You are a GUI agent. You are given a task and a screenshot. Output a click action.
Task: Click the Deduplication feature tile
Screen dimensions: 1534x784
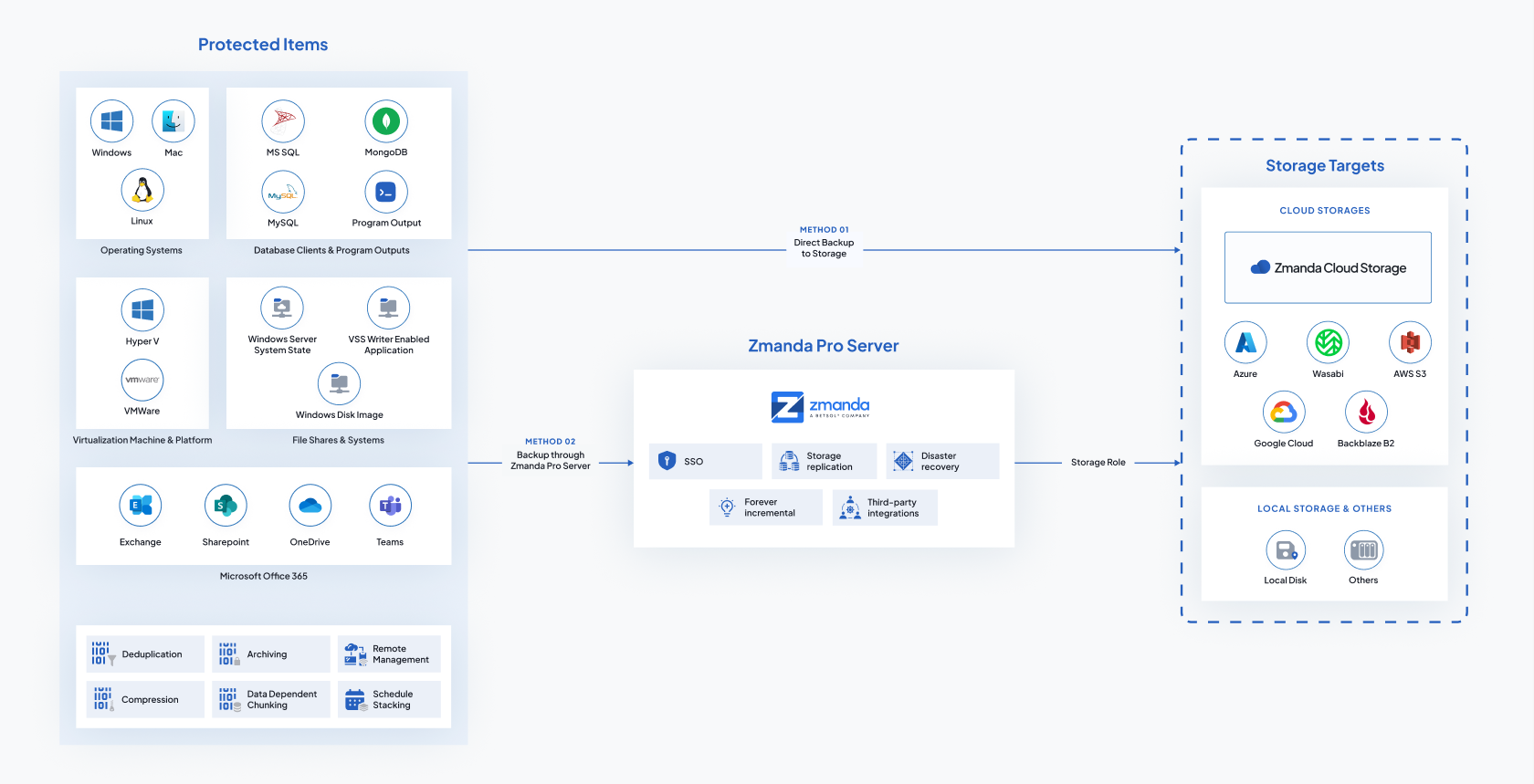(146, 654)
